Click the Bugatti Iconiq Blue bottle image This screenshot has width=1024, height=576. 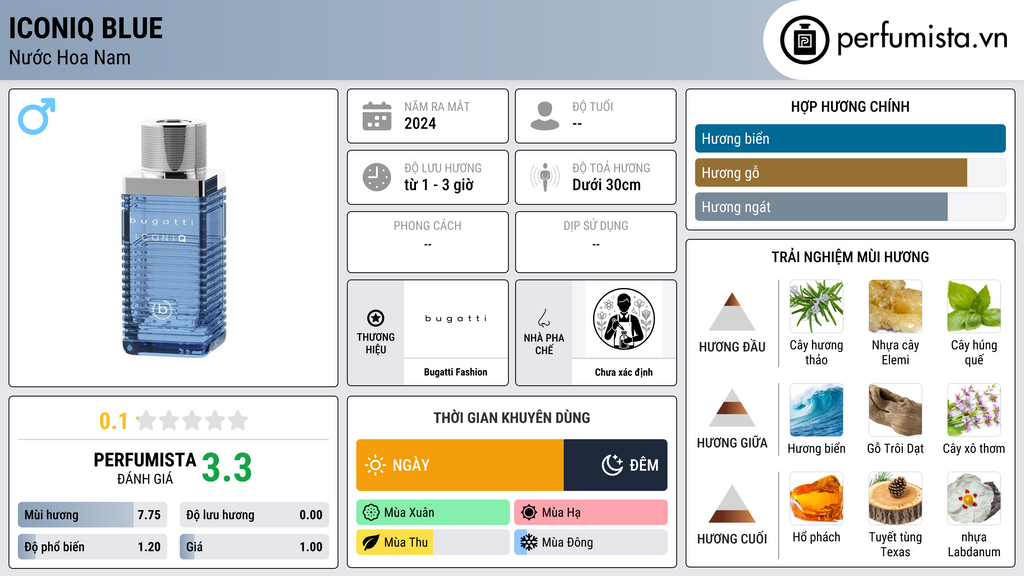pos(174,238)
